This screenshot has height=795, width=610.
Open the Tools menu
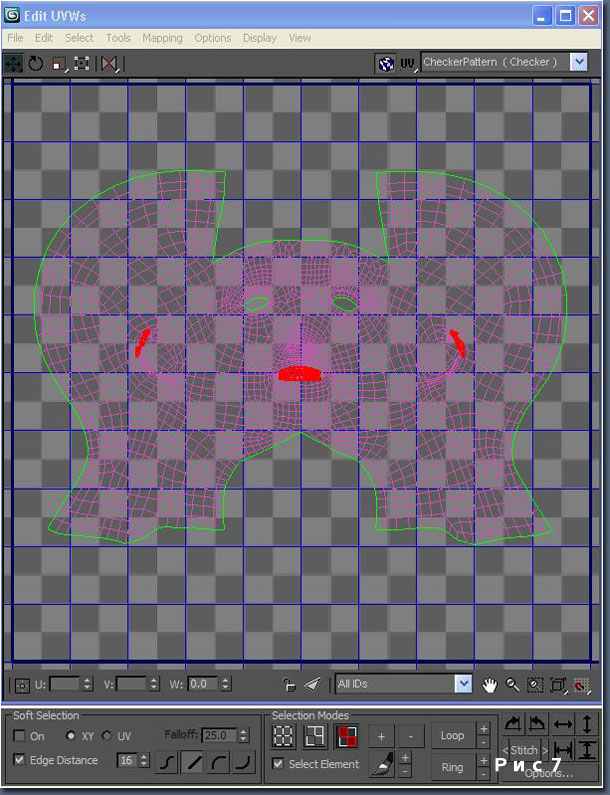click(118, 38)
